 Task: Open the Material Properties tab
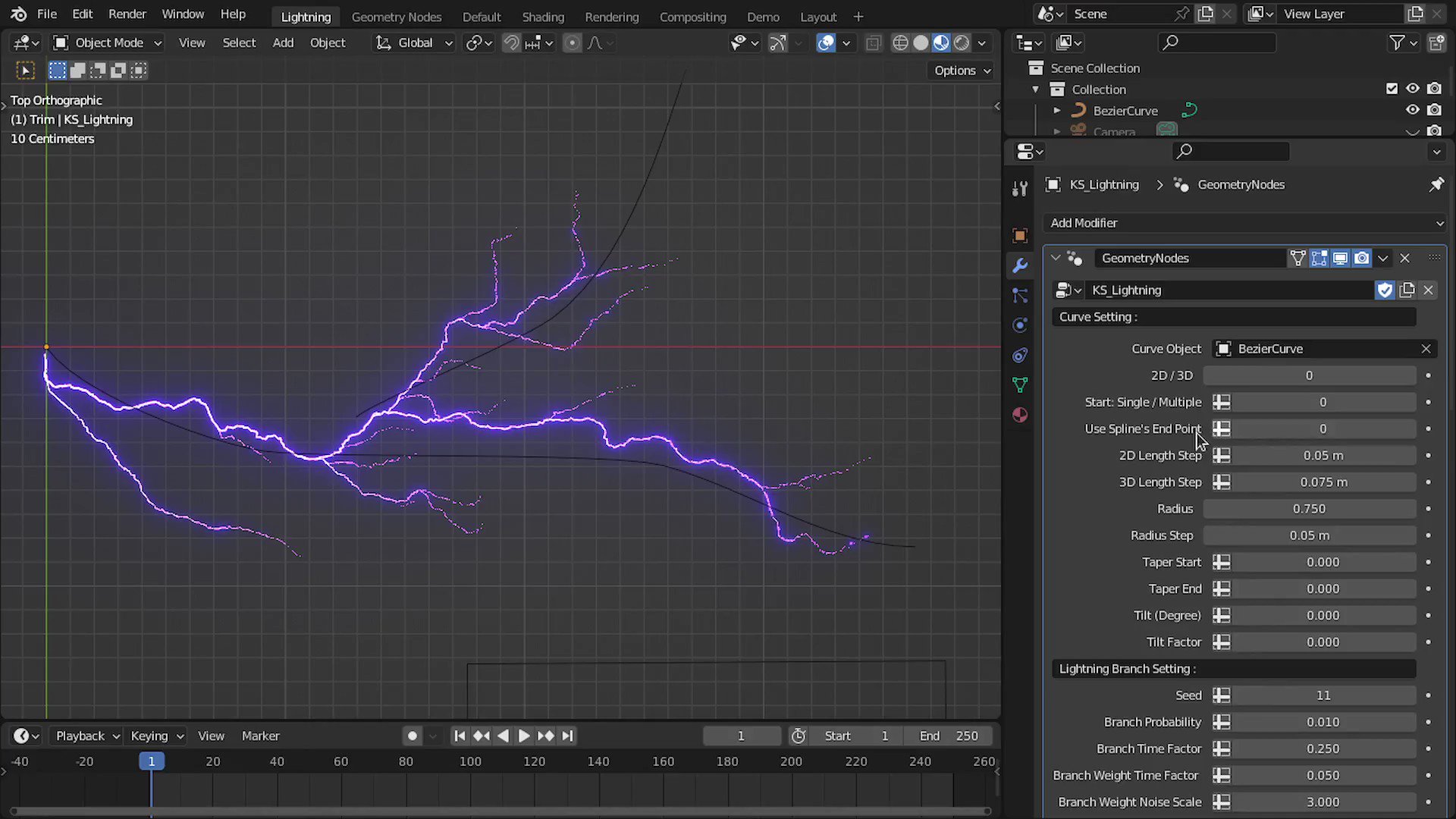[x=1020, y=415]
